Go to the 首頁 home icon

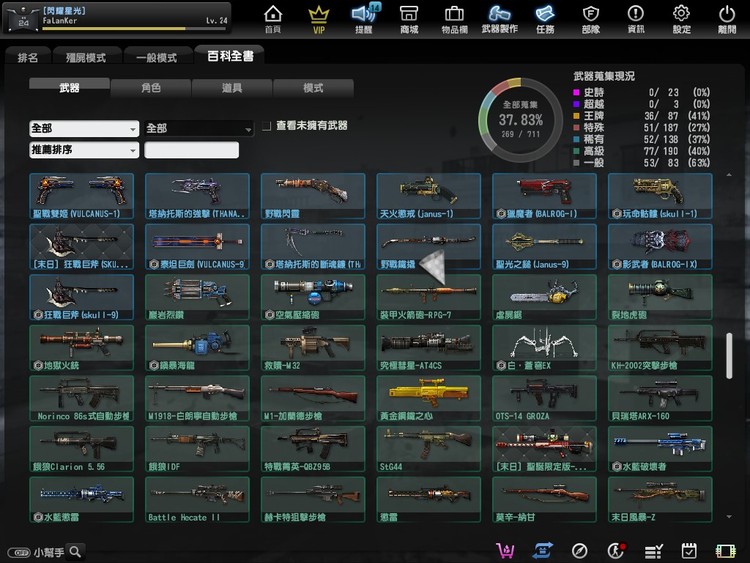[x=273, y=19]
